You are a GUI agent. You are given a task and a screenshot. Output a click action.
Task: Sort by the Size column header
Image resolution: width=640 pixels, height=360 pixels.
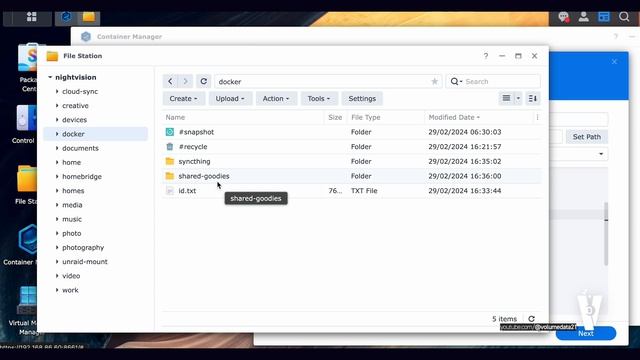(335, 118)
